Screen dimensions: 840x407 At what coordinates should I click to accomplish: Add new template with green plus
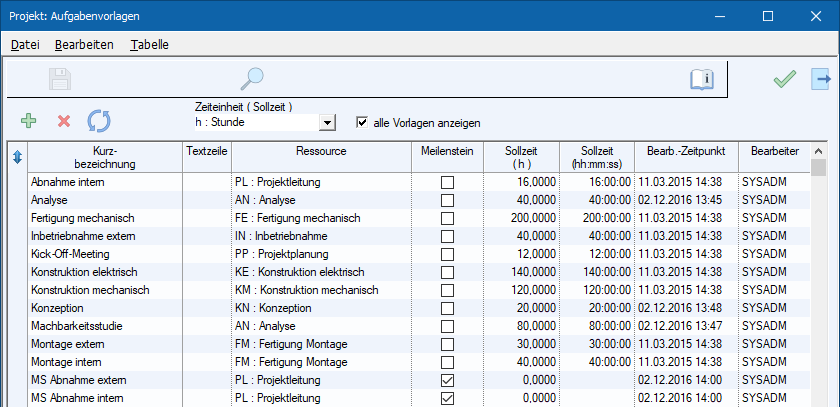[x=29, y=121]
